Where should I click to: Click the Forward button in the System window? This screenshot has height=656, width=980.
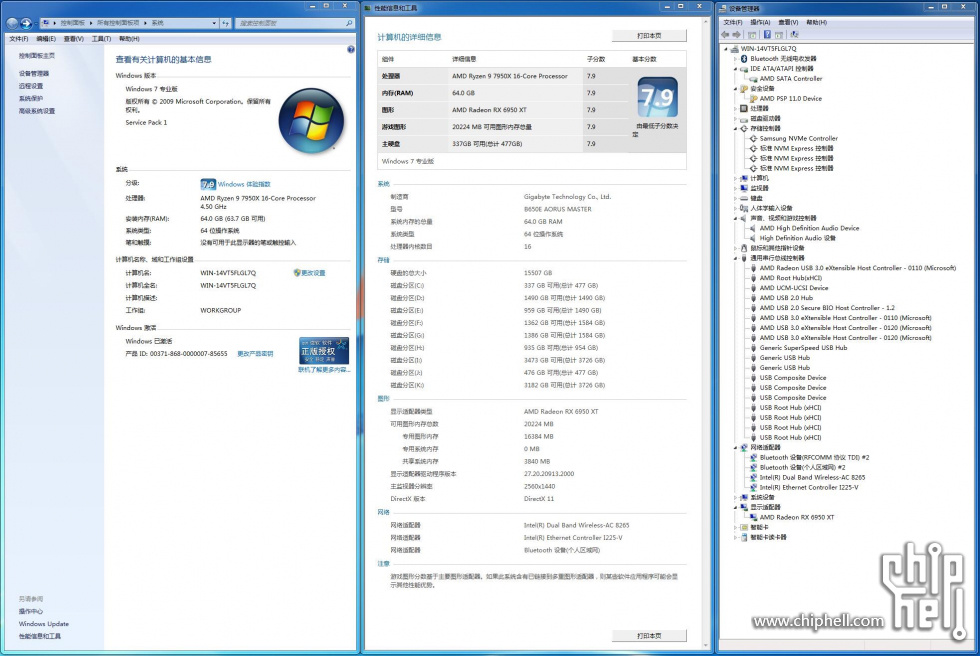click(26, 23)
